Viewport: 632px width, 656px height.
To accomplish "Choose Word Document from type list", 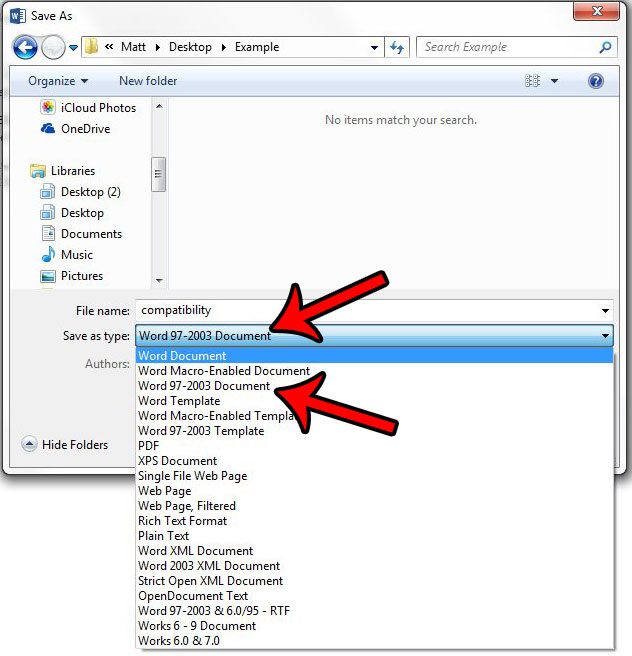I will coord(375,356).
